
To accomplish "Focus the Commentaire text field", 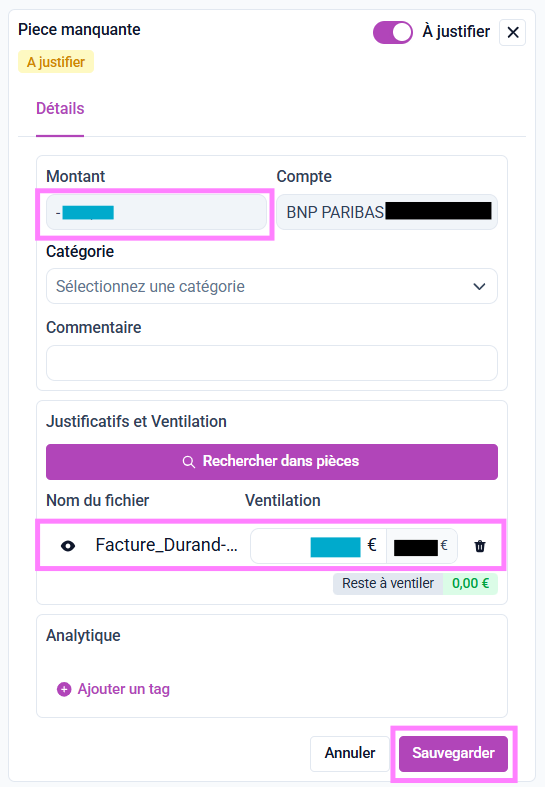I will pos(271,363).
